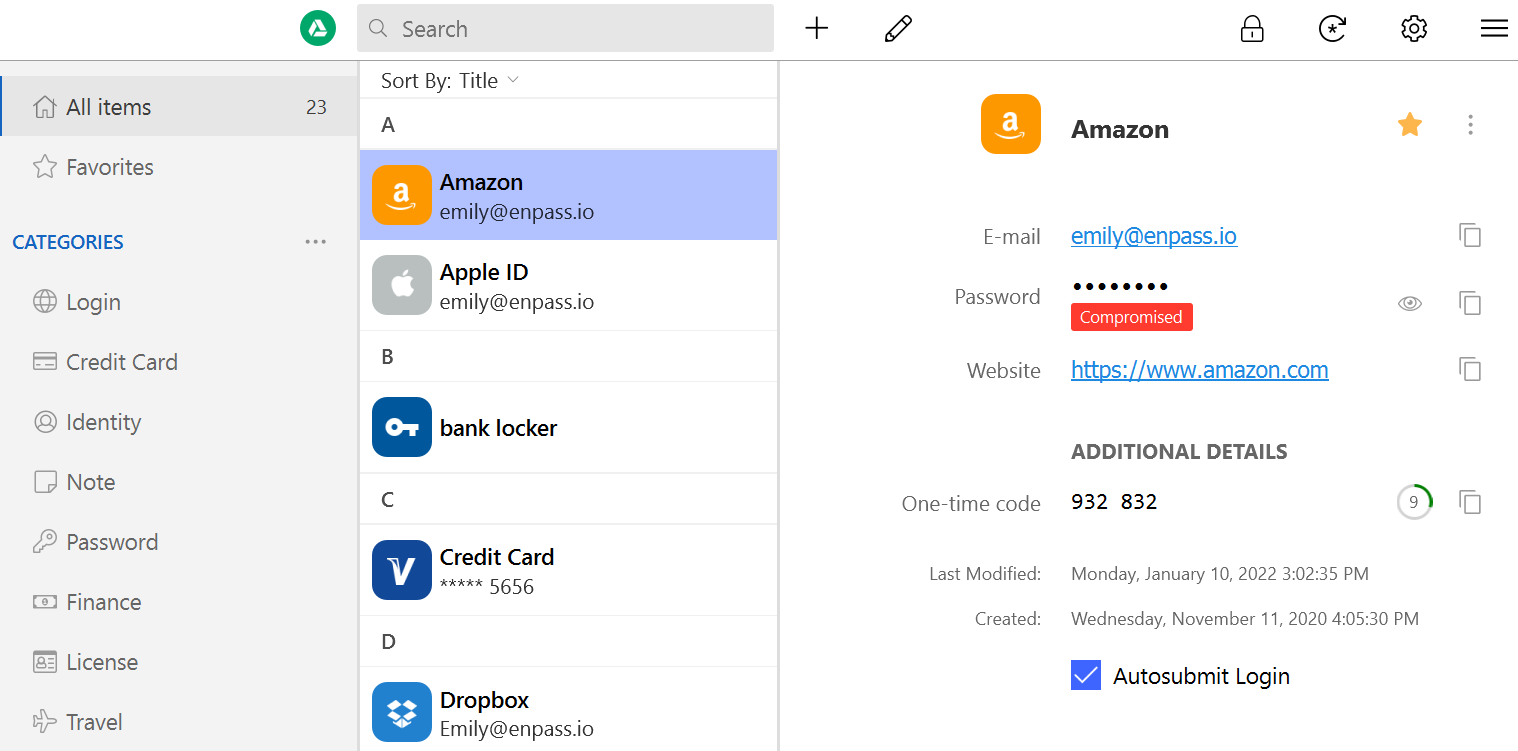Screen dimensions: 1518x751
Task: Click into the Search field
Action: click(565, 28)
